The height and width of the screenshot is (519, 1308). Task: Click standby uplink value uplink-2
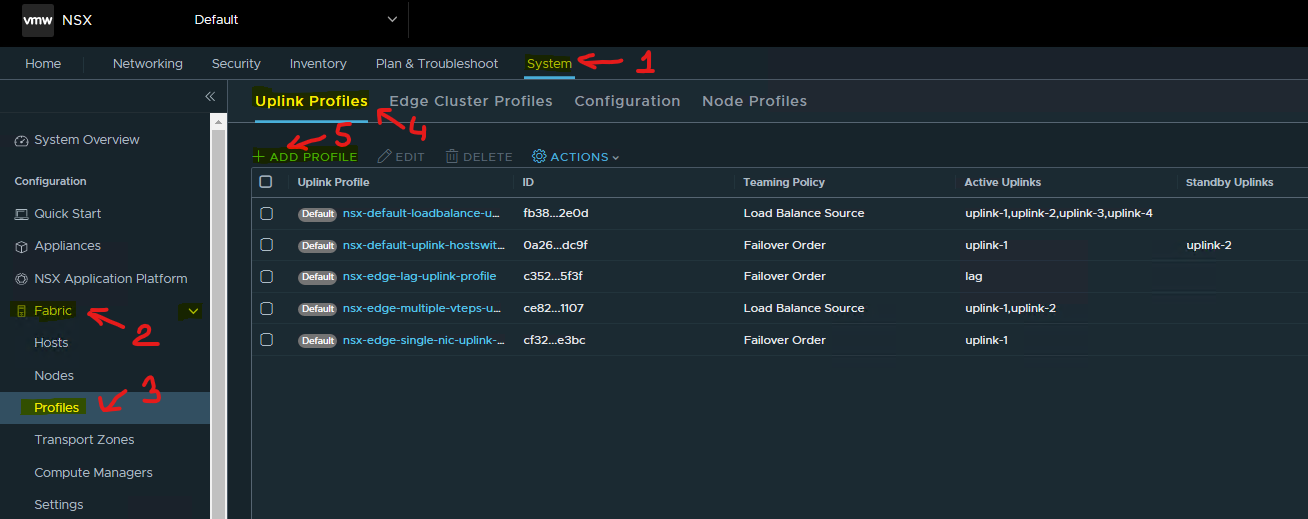1208,245
